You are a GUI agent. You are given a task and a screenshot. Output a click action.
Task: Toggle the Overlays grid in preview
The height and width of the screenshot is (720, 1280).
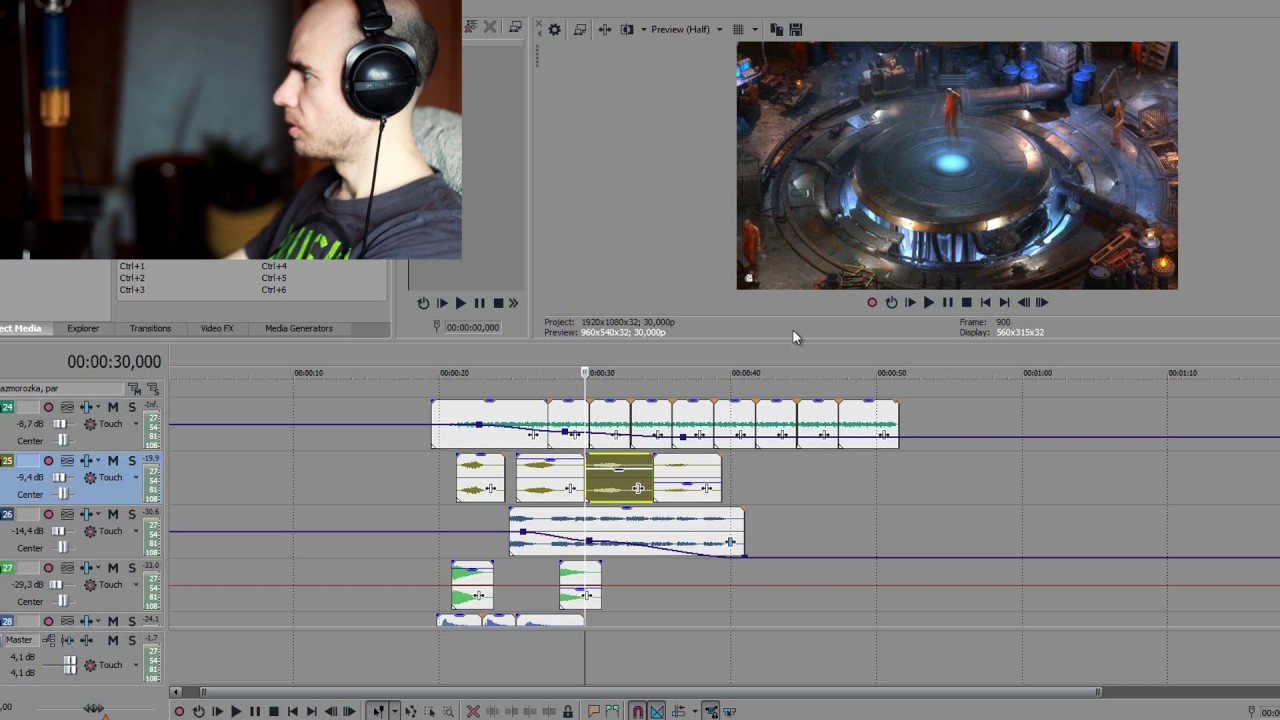click(x=738, y=30)
